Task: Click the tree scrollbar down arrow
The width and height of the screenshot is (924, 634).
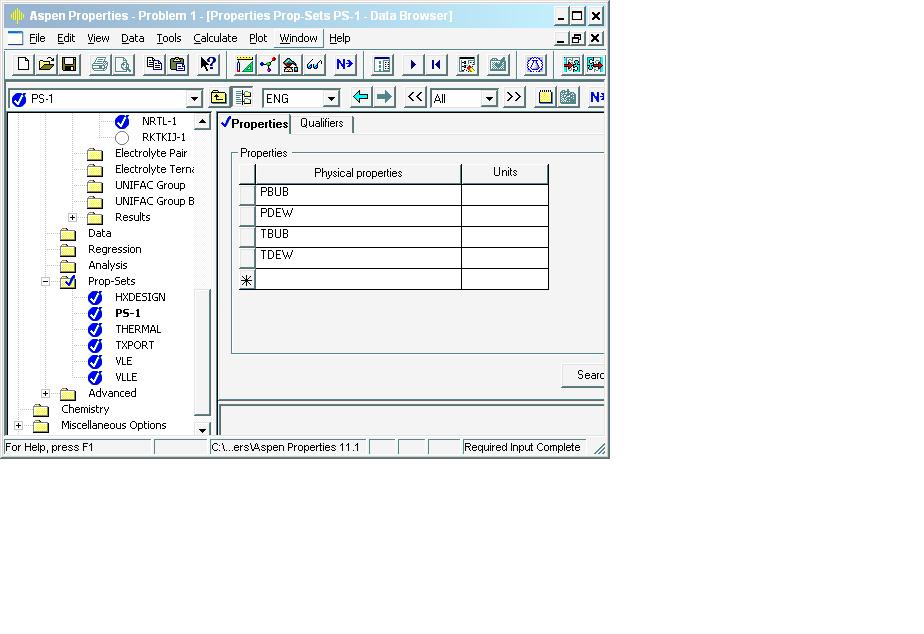Action: point(202,430)
